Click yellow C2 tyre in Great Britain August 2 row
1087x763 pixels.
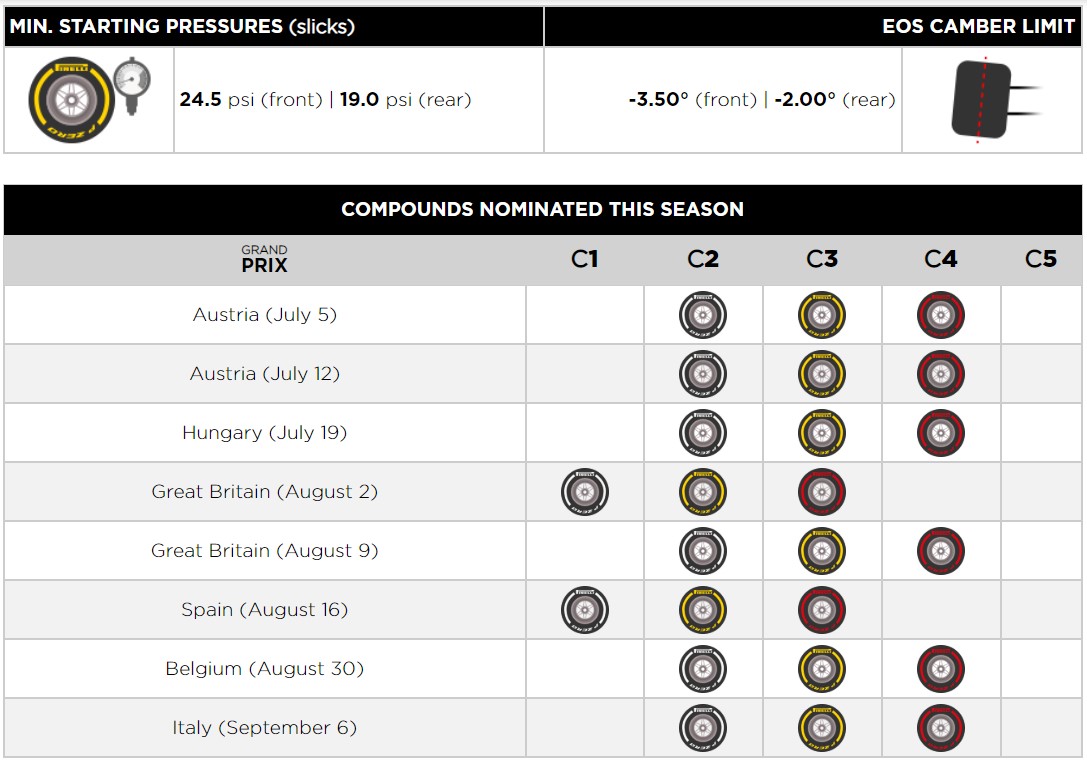(x=703, y=492)
